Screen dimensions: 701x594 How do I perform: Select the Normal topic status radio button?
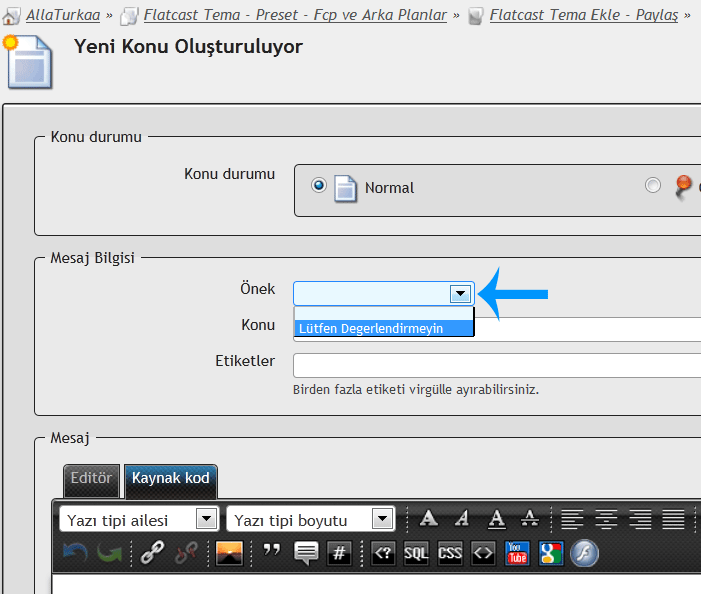[319, 185]
